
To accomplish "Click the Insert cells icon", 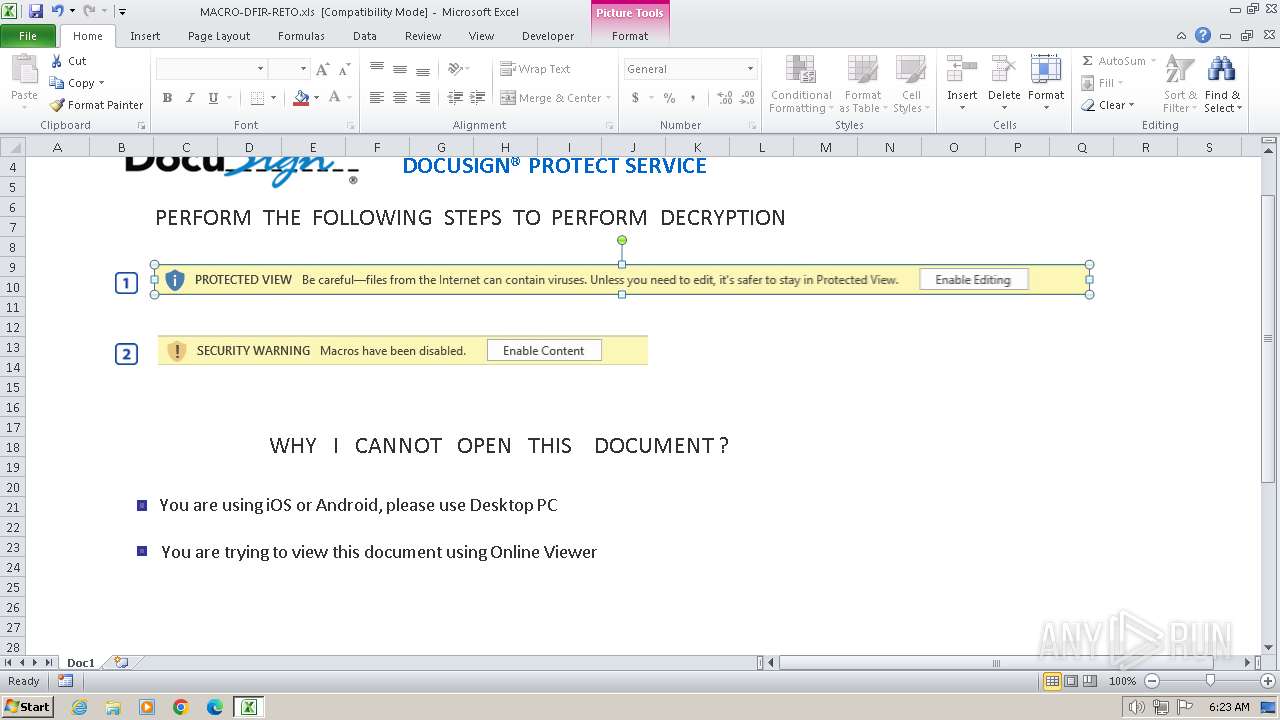I will pyautogui.click(x=962, y=69).
